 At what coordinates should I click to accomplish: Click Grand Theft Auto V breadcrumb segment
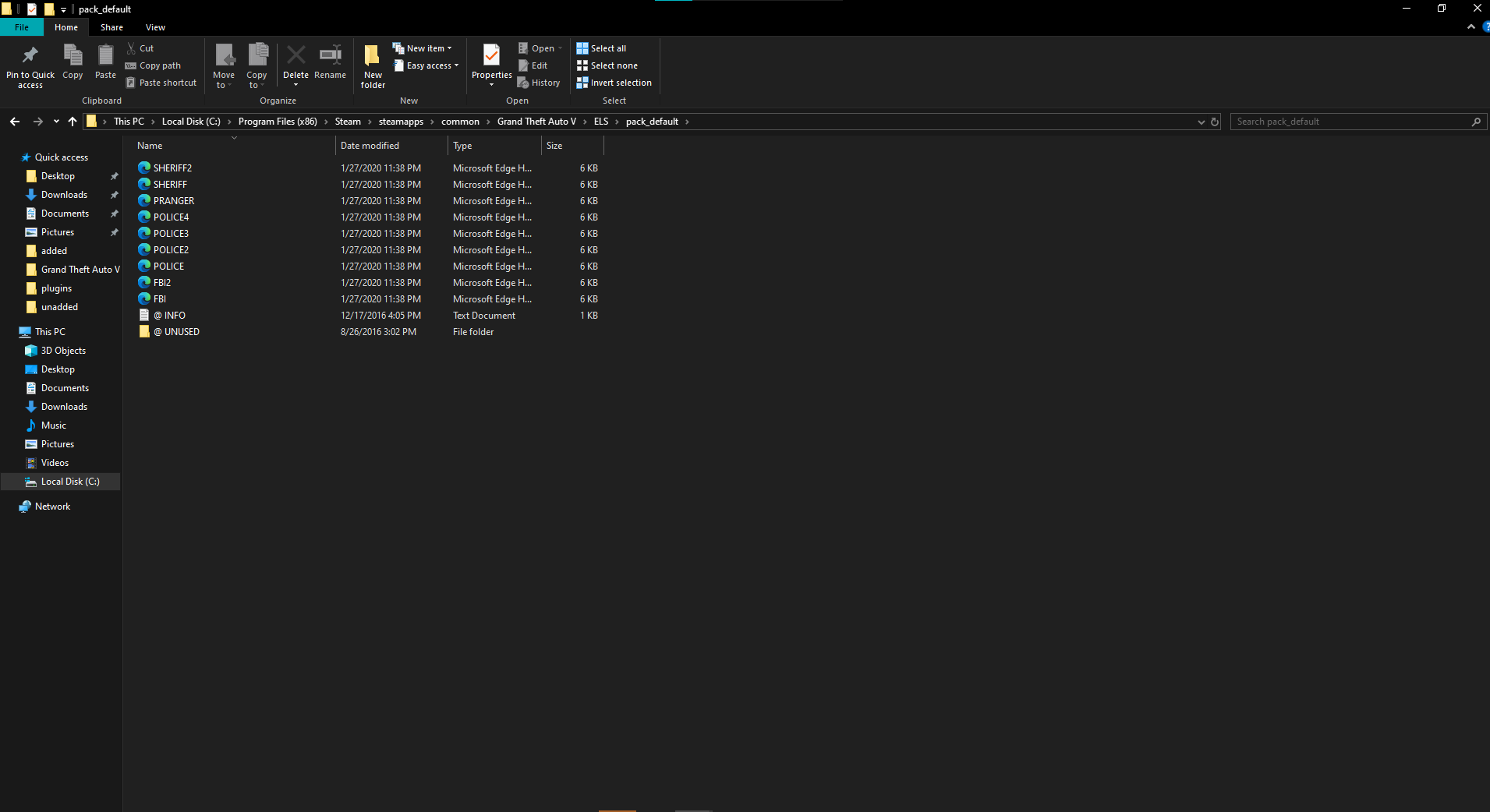coord(536,122)
